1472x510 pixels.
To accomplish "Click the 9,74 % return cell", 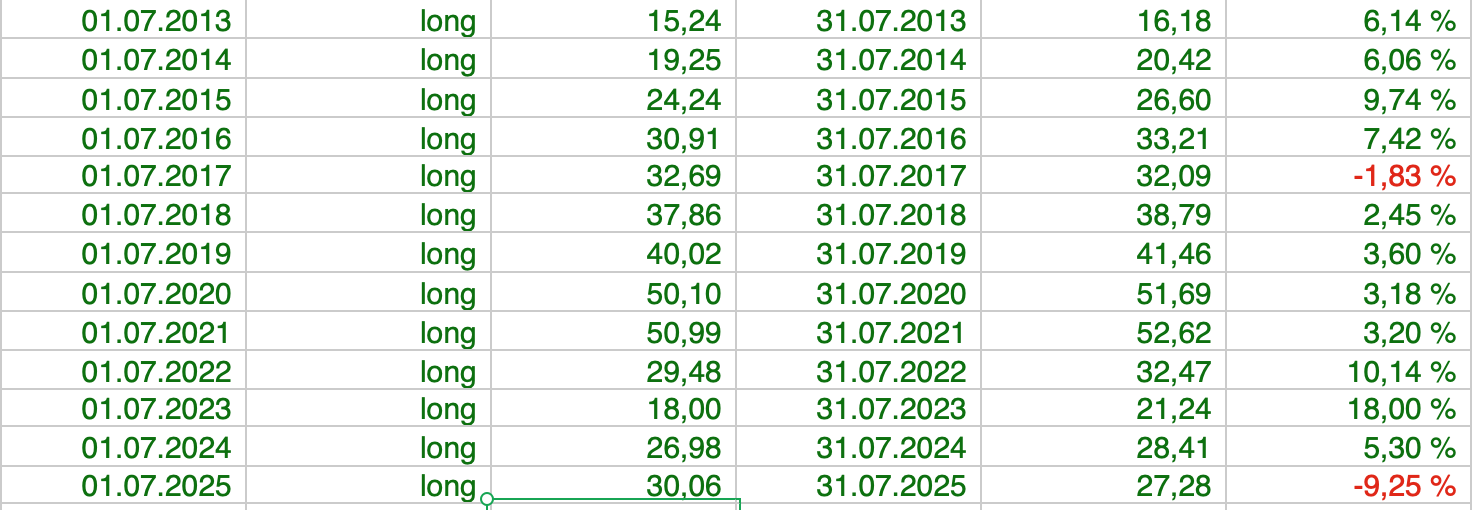I will [x=1409, y=100].
